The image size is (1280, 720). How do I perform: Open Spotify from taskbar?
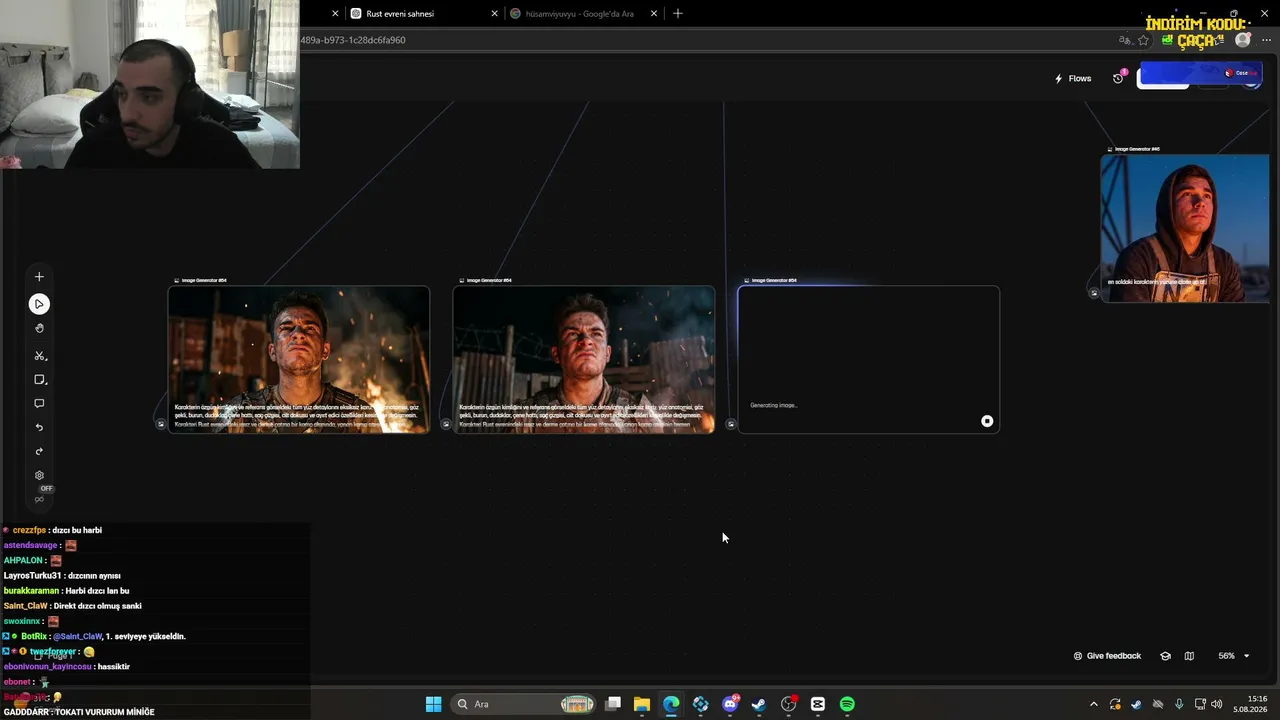tap(847, 704)
